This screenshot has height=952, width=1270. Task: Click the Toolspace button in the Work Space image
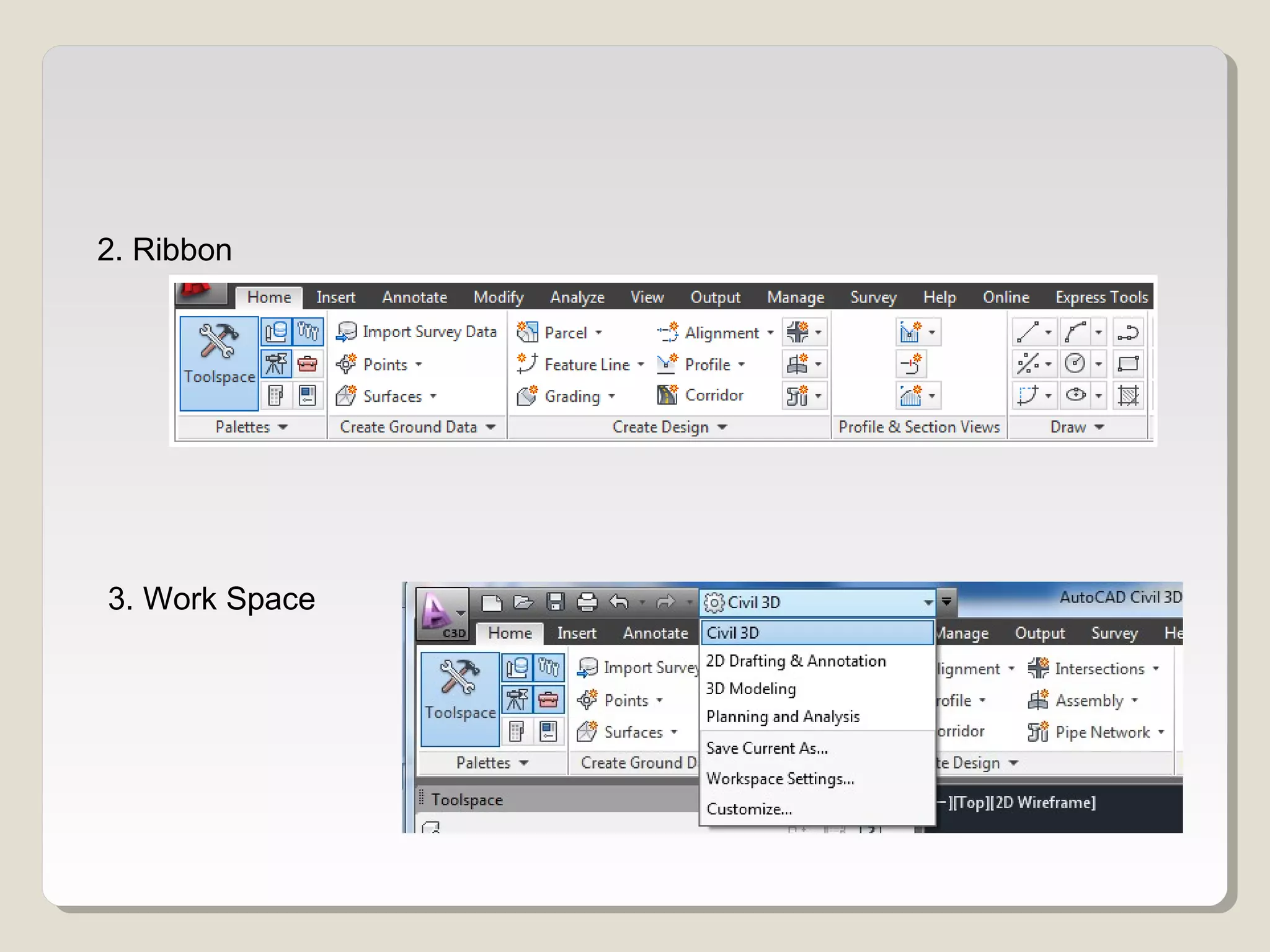click(x=460, y=699)
